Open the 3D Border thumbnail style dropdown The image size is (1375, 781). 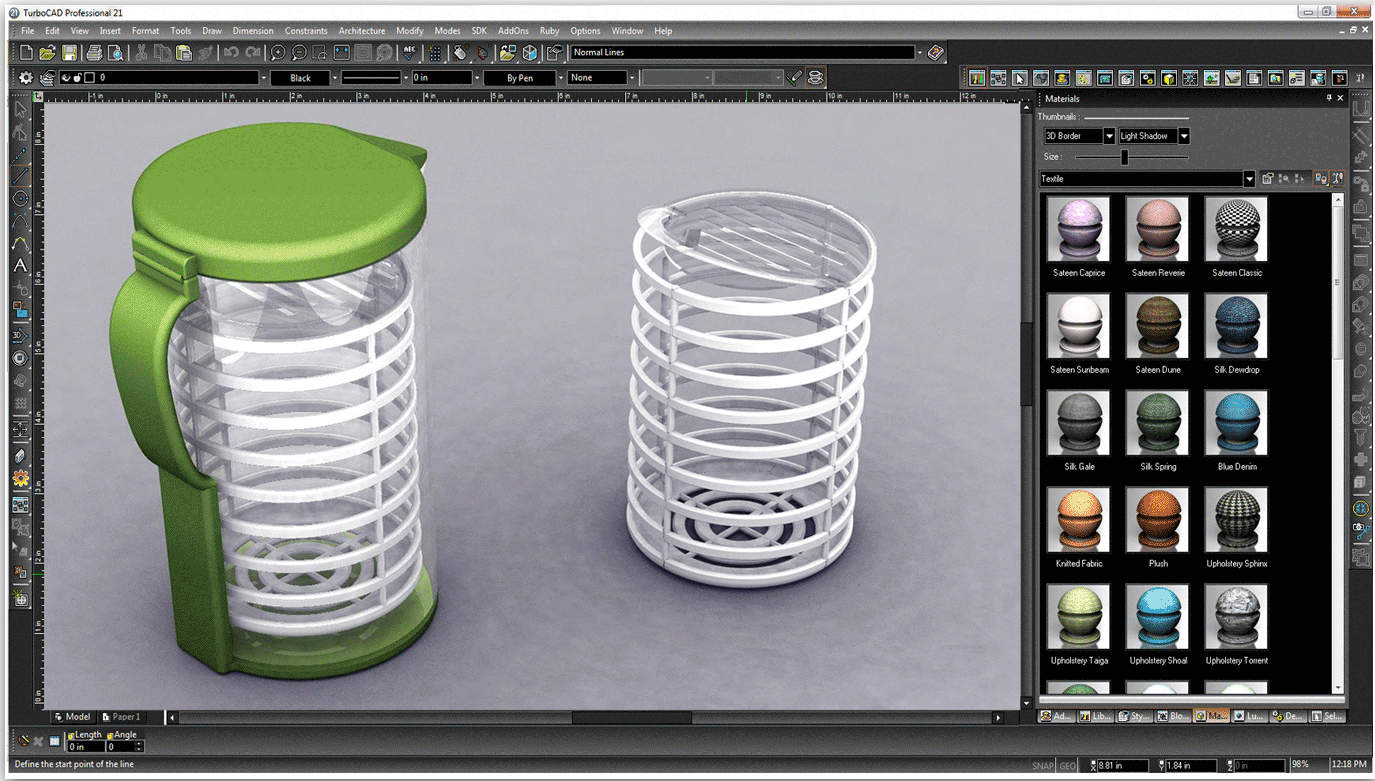point(1109,136)
